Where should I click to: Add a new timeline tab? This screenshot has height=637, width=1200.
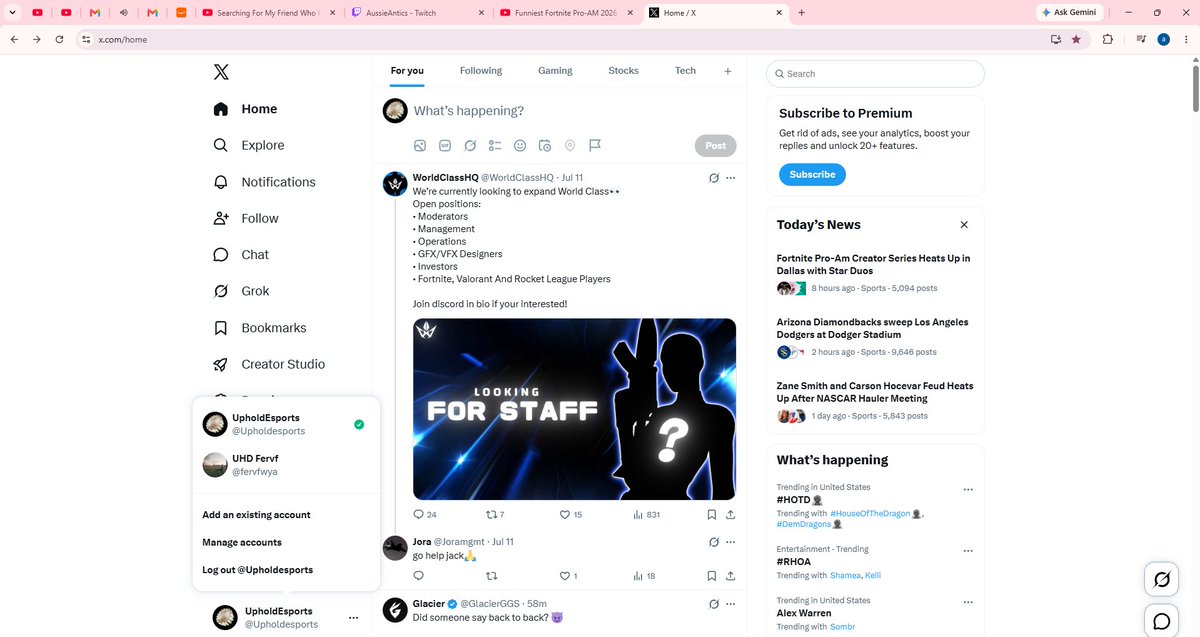pyautogui.click(x=728, y=71)
